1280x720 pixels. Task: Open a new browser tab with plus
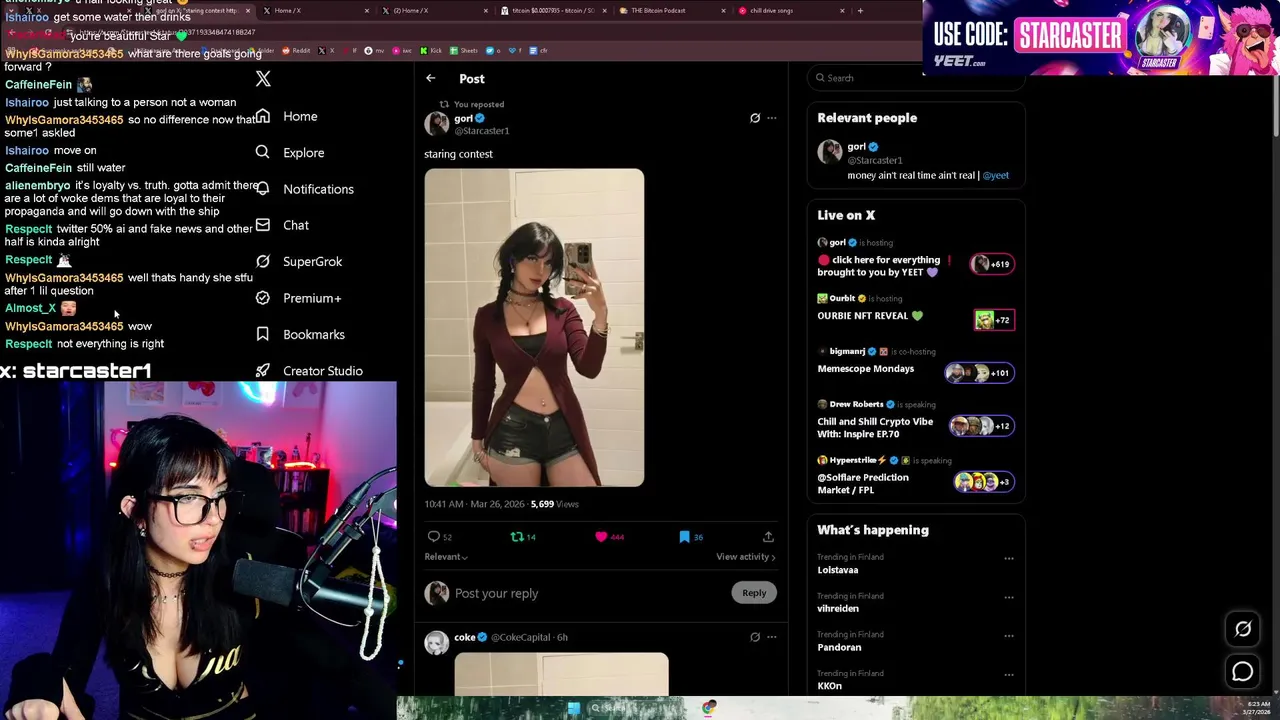click(x=860, y=11)
